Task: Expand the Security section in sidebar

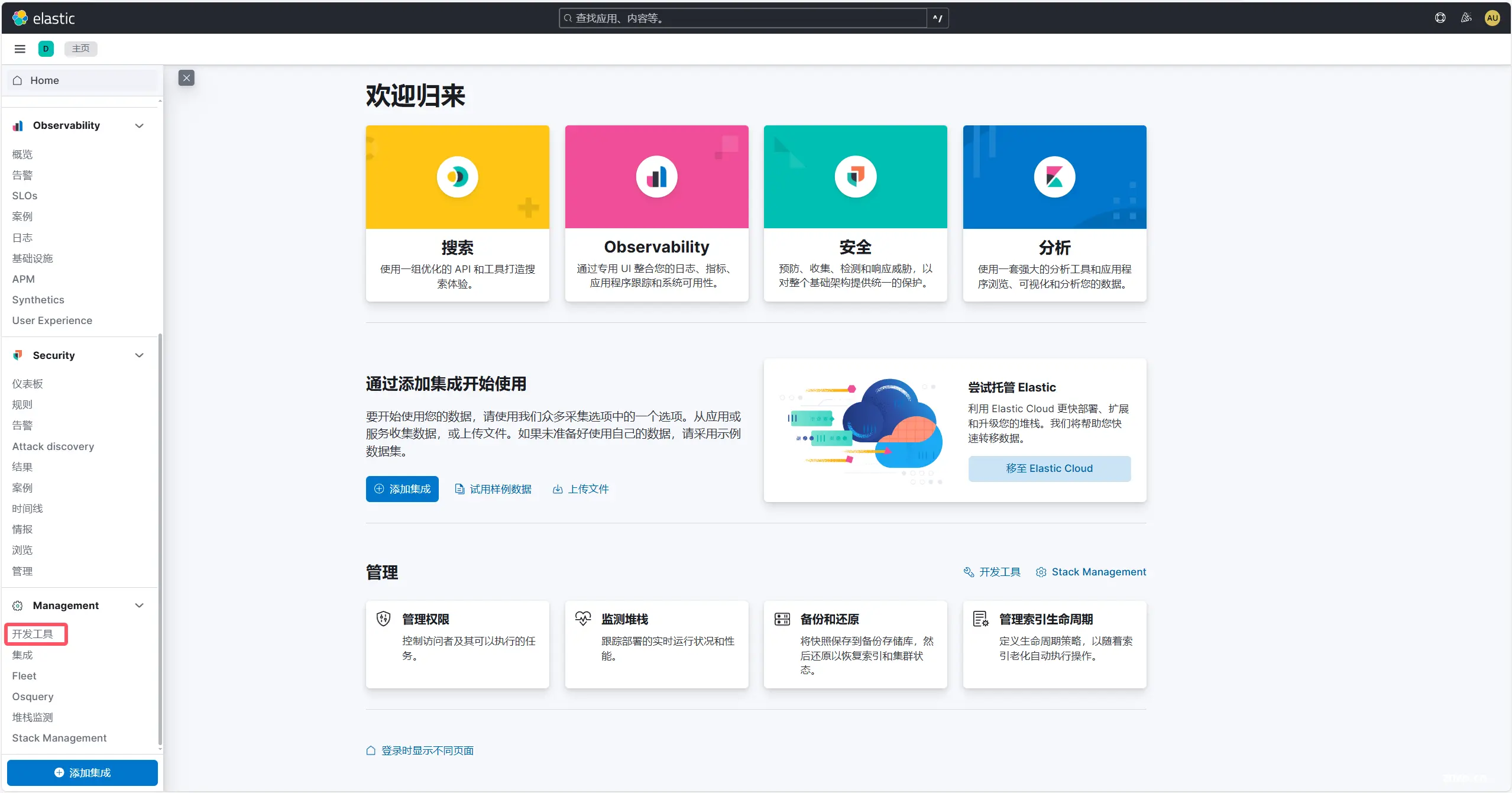Action: point(141,355)
